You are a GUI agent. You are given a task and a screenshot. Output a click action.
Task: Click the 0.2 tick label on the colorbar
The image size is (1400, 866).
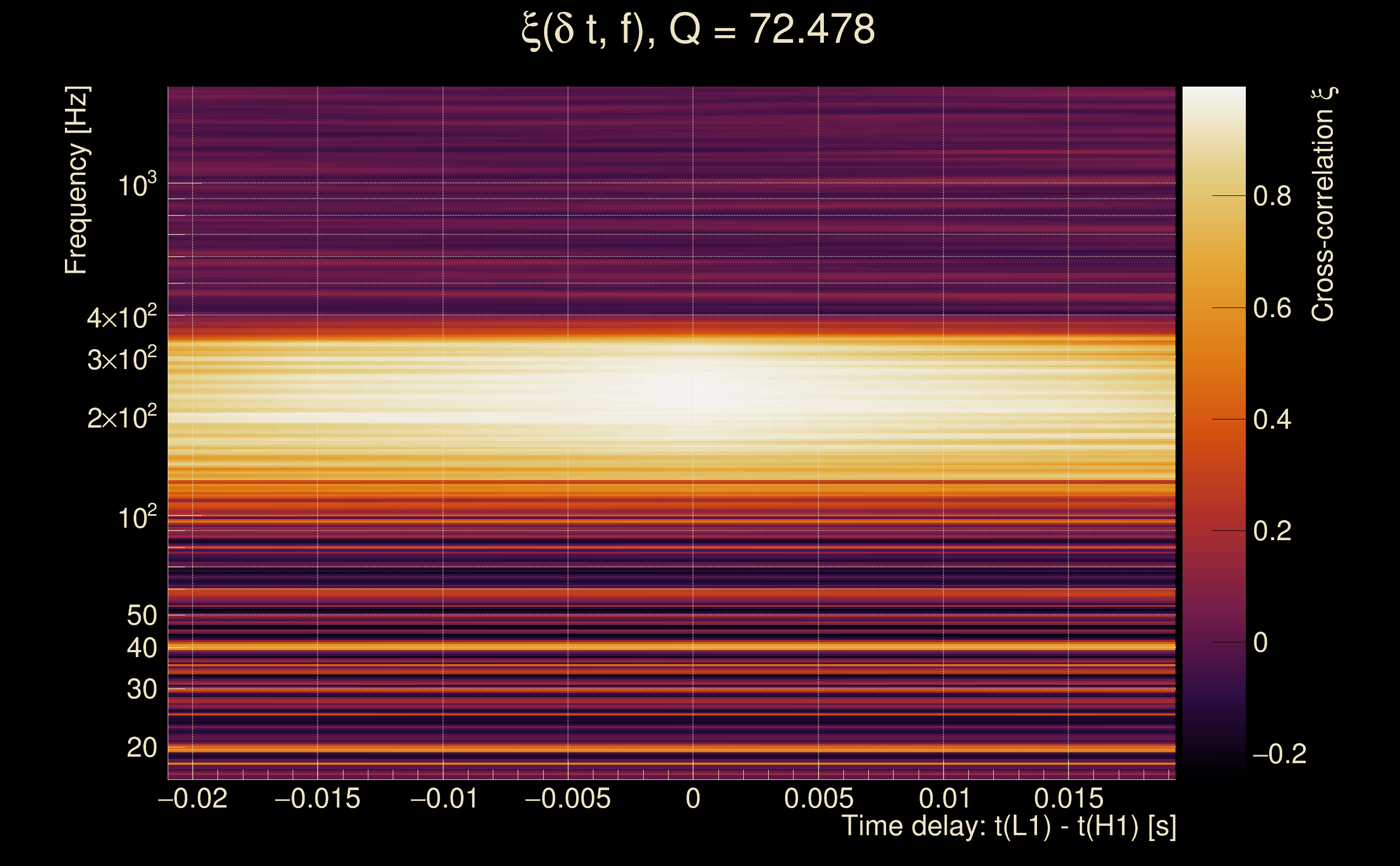1272,532
